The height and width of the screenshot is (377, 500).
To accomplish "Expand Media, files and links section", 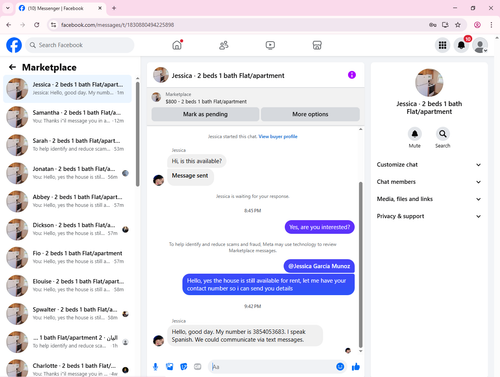I will [429, 199].
